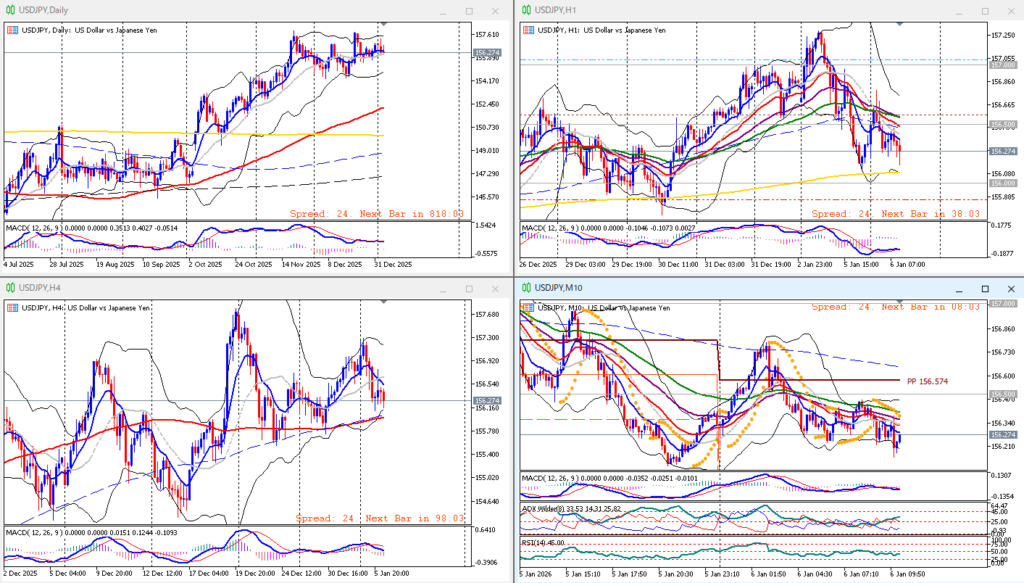Click the USDJPY,M10 window title icon
The height and width of the screenshot is (583, 1024).
pyautogui.click(x=525, y=288)
